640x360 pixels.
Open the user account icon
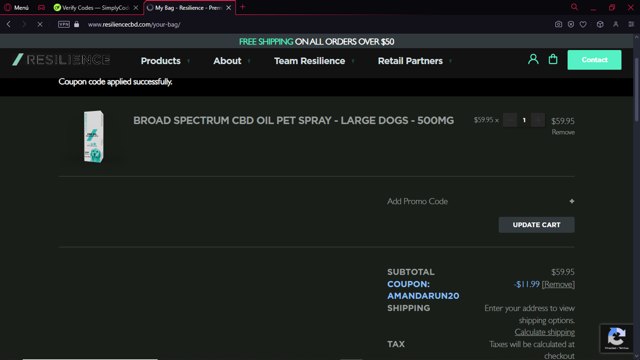pyautogui.click(x=533, y=59)
